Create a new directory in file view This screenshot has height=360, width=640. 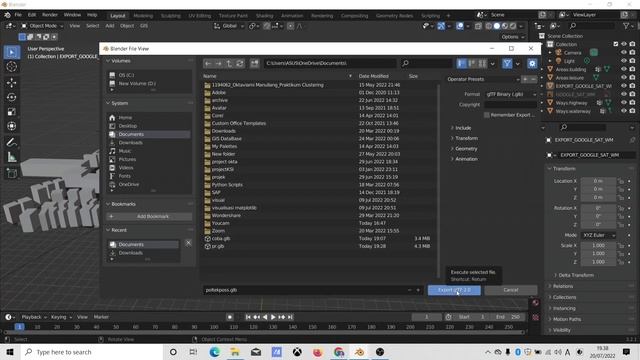tap(254, 63)
